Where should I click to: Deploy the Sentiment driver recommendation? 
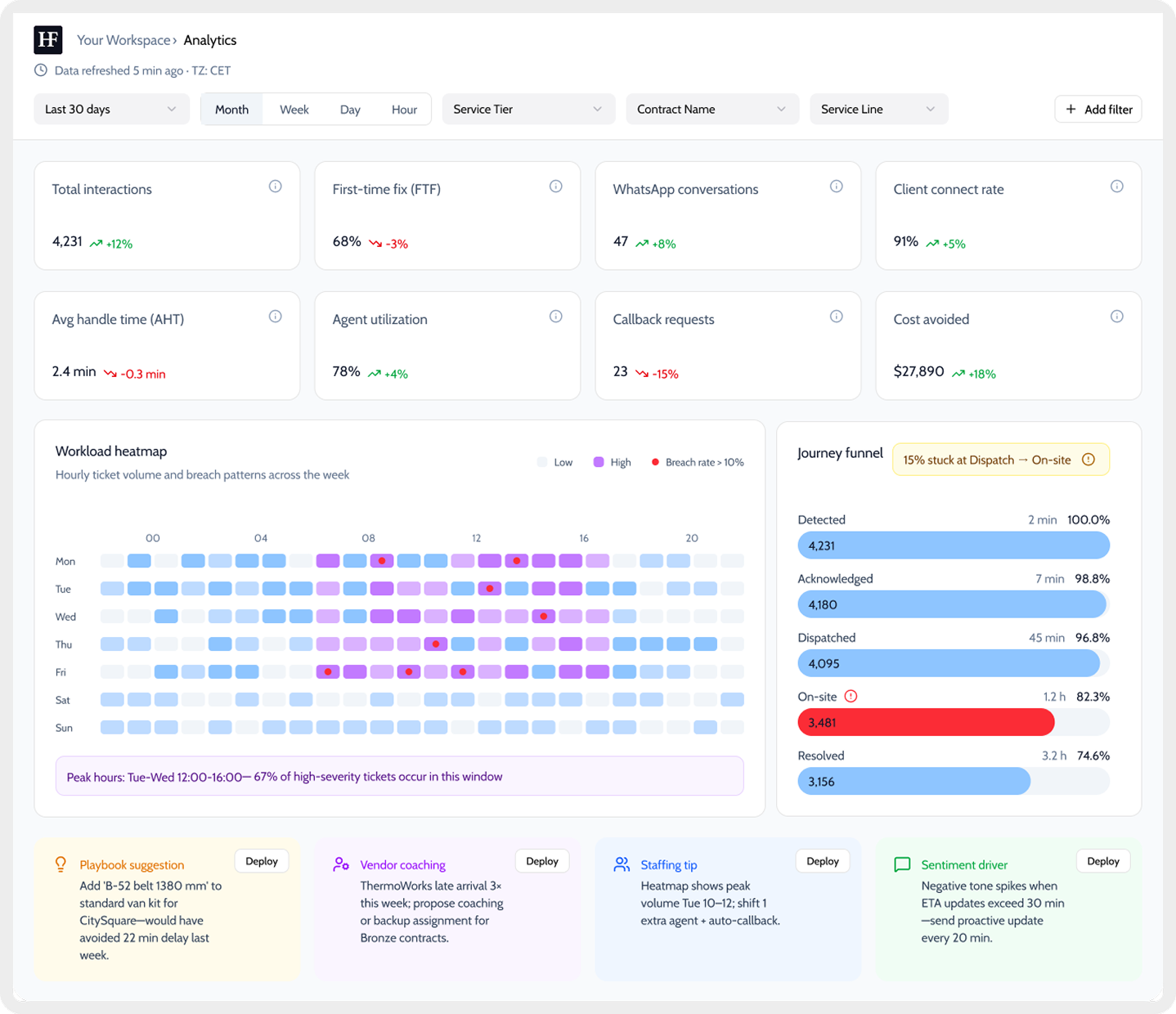1103,861
